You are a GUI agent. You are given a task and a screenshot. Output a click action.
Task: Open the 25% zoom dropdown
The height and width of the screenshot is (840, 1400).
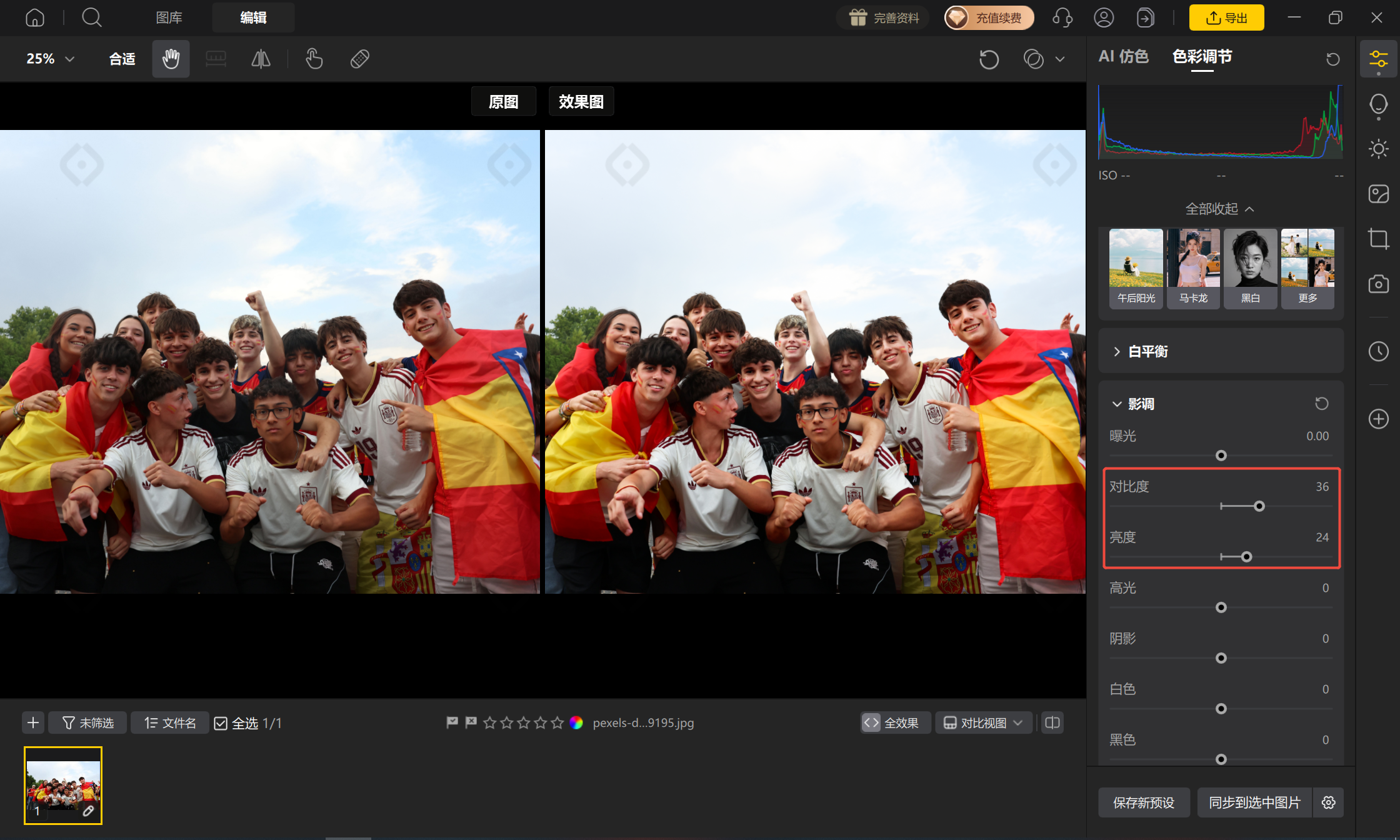pyautogui.click(x=51, y=59)
